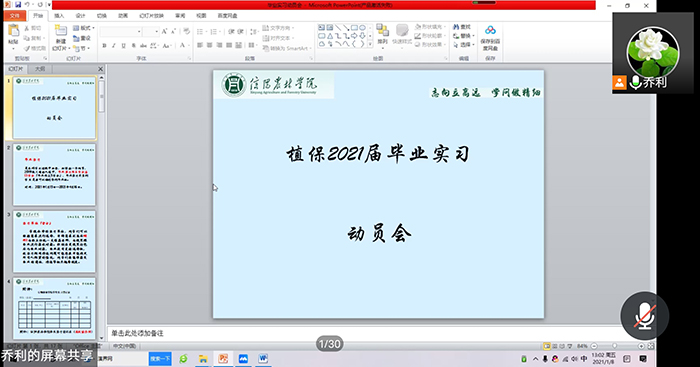
Task: Unmute the large microphone button
Action: [644, 316]
